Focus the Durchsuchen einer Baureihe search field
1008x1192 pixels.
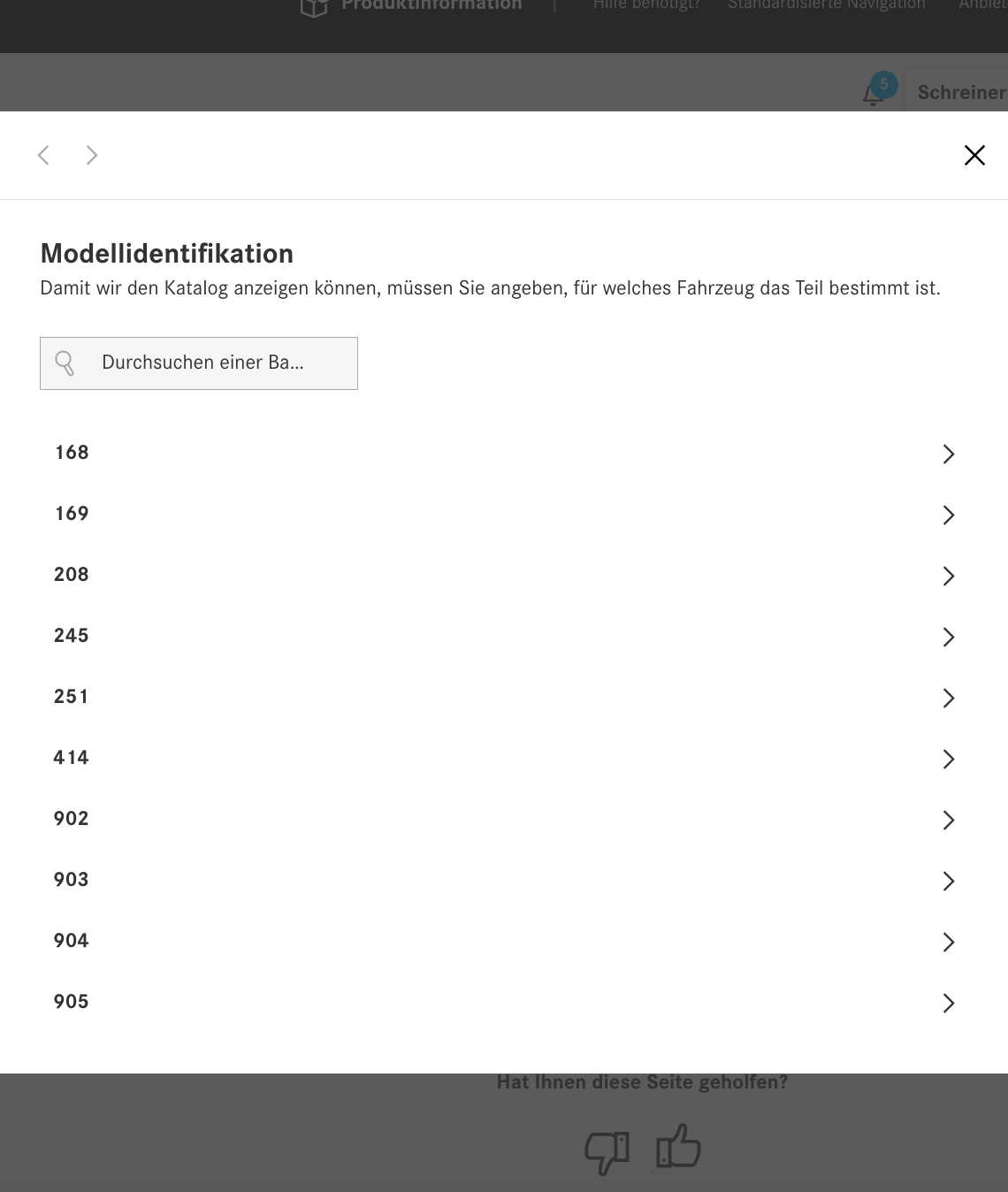[x=212, y=363]
